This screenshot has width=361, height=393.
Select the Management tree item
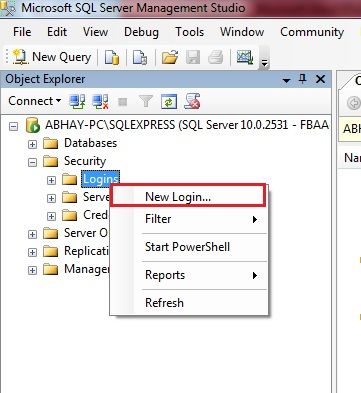pos(87,269)
